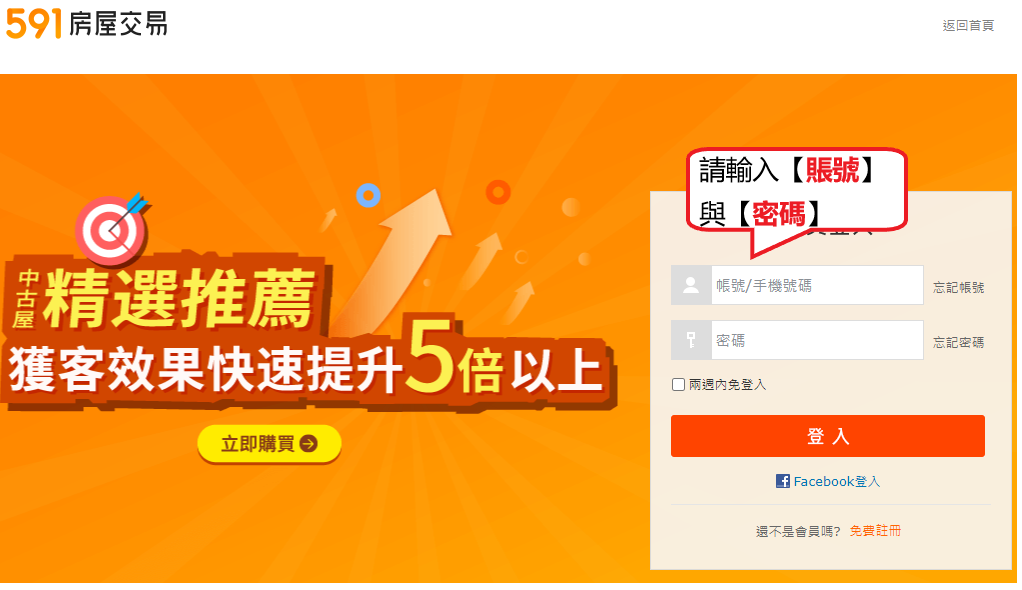This screenshot has width=1022, height=590.
Task: Click the 精選推薦 banner headline
Action: pos(180,298)
